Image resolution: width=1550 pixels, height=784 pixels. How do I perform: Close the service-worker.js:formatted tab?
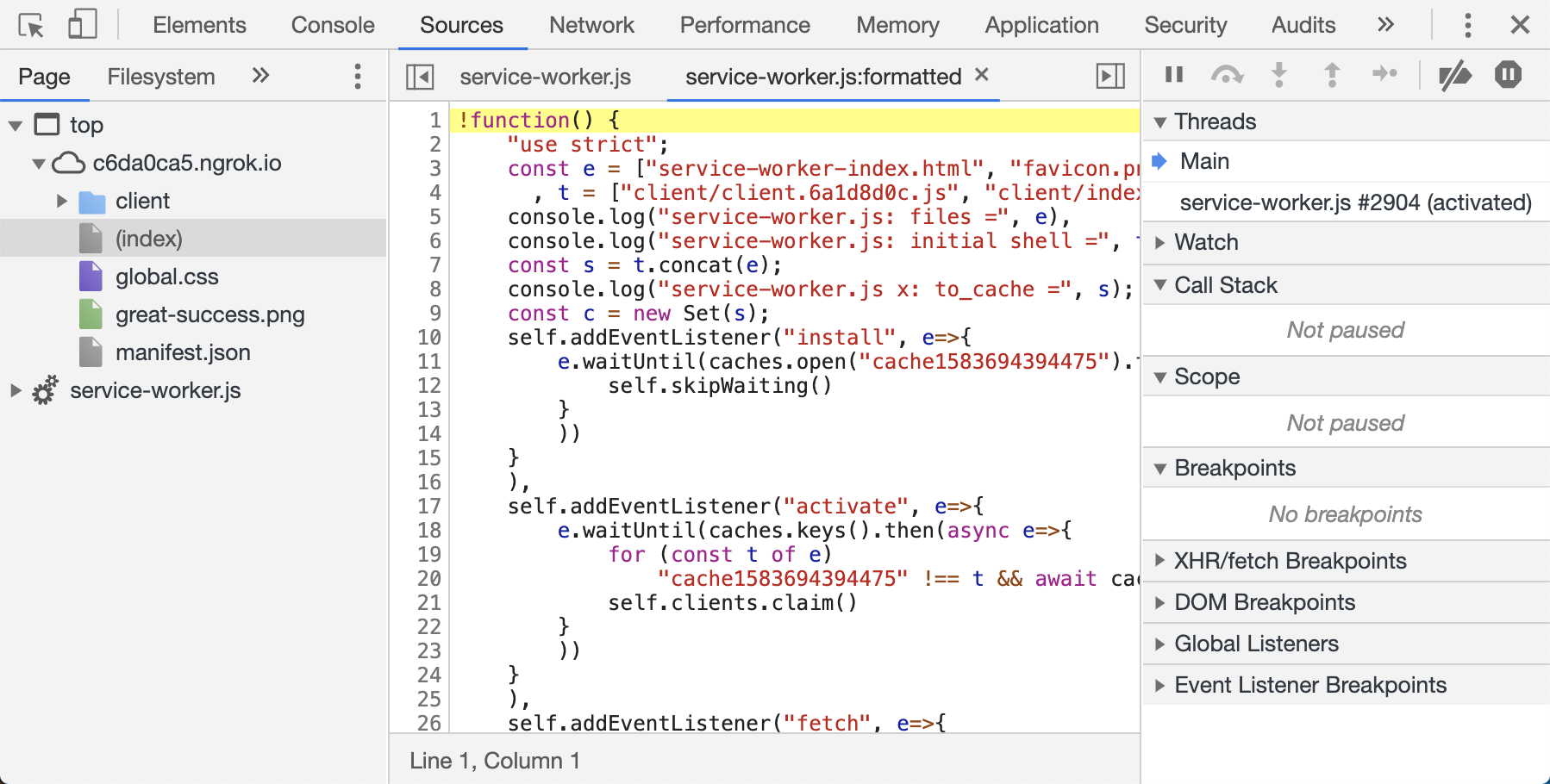tap(982, 76)
